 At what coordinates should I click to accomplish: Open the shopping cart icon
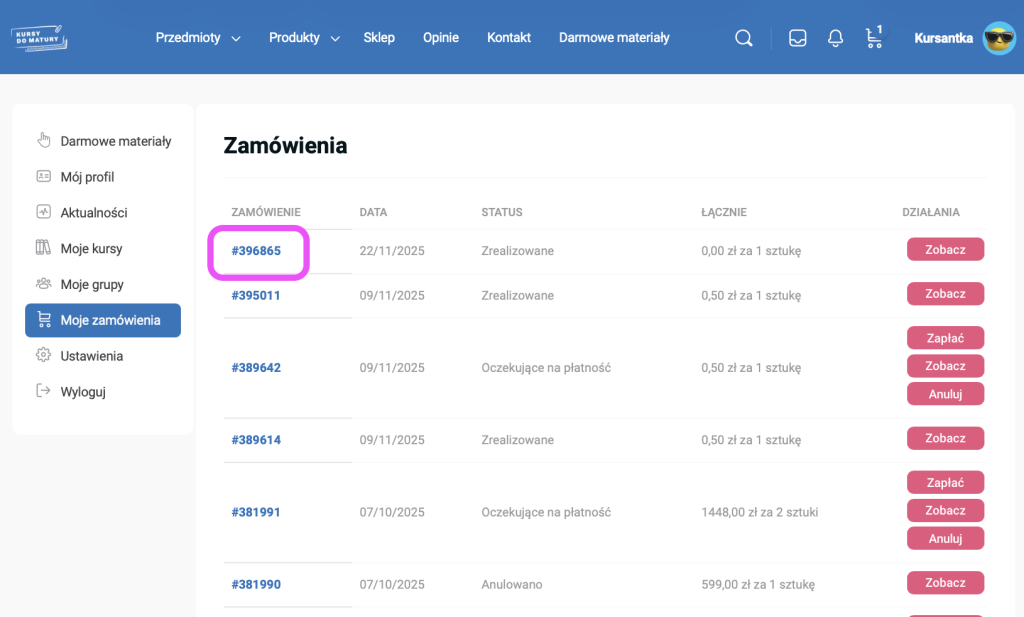coord(875,38)
